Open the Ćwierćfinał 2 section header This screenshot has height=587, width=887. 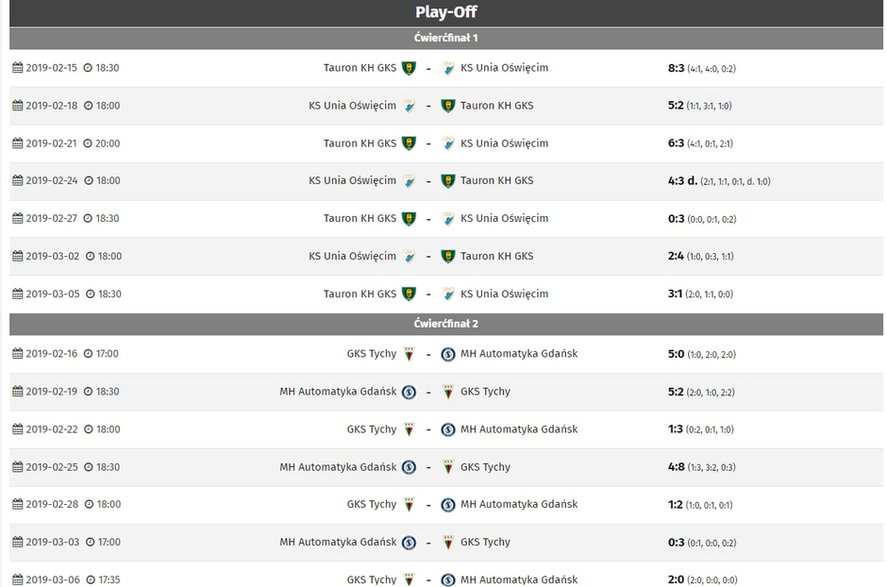click(x=446, y=323)
